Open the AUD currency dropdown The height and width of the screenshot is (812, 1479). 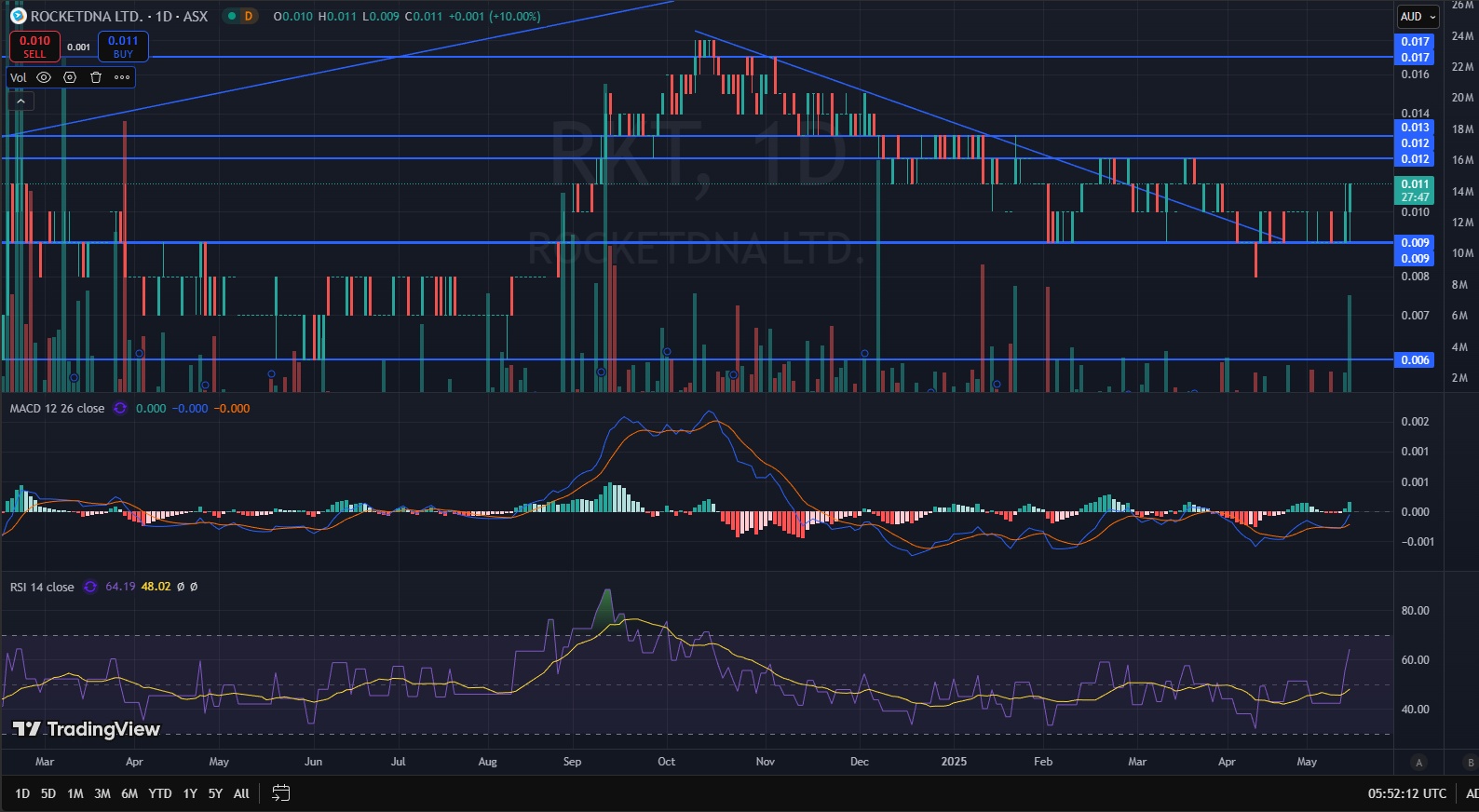1418,17
